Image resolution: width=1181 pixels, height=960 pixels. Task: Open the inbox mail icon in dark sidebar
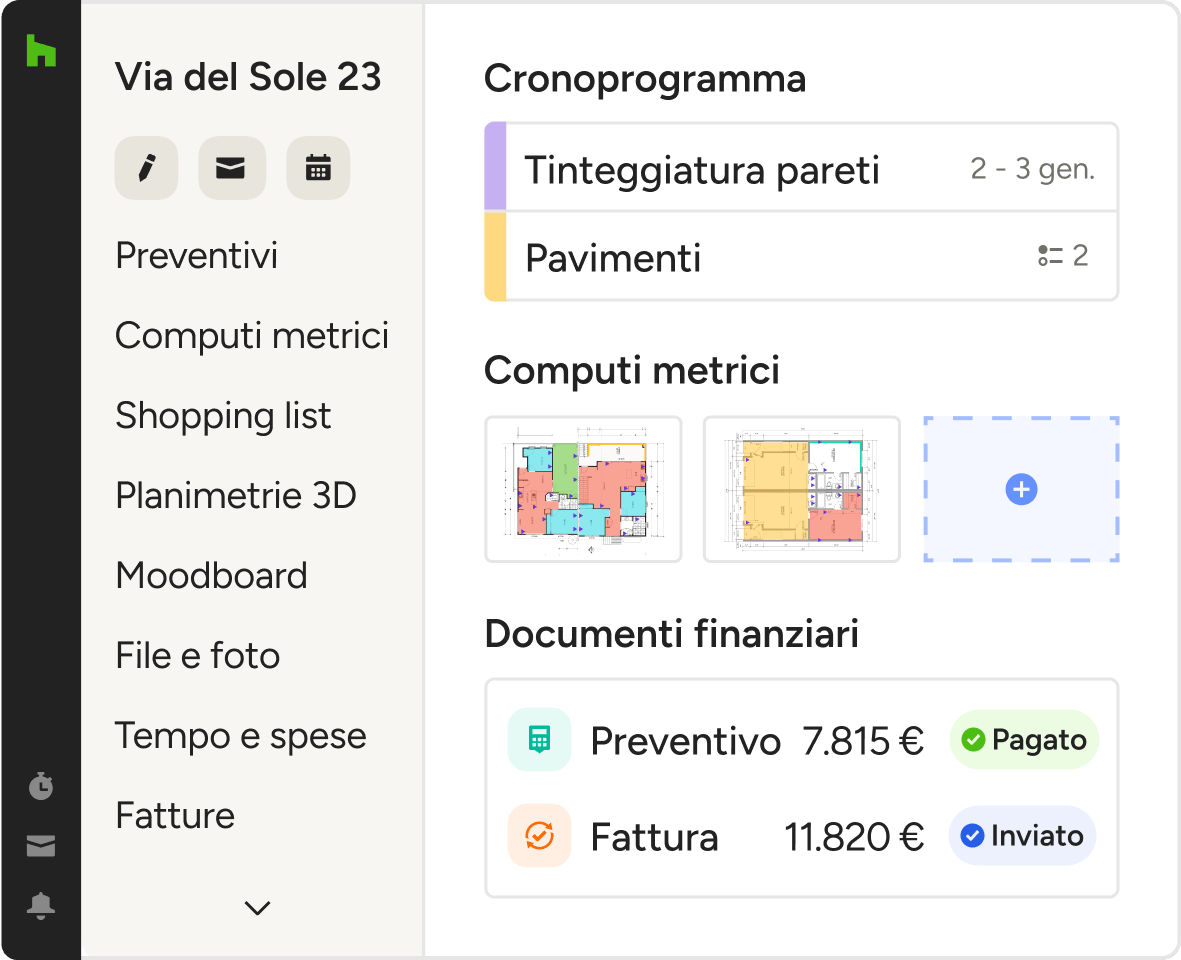(41, 847)
